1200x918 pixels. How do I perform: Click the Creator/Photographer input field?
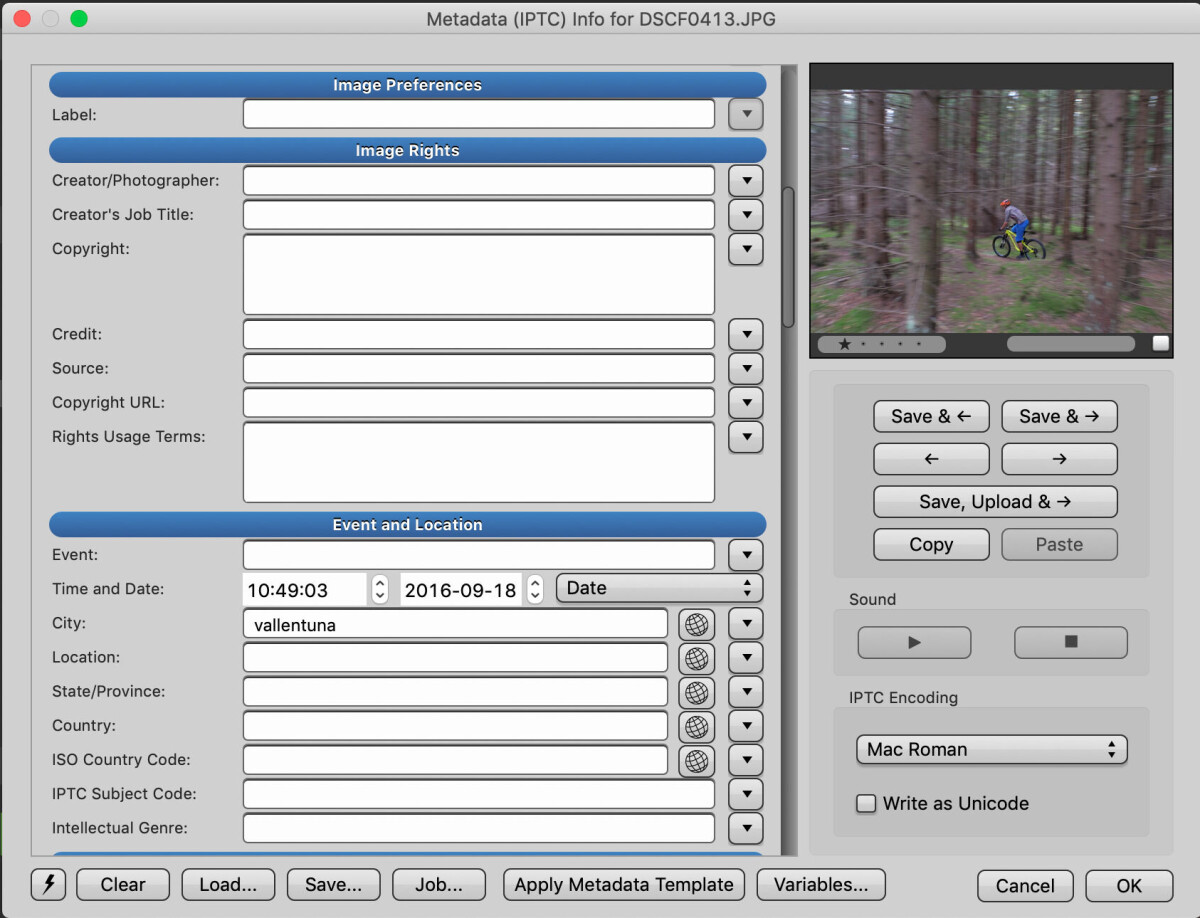pyautogui.click(x=479, y=181)
